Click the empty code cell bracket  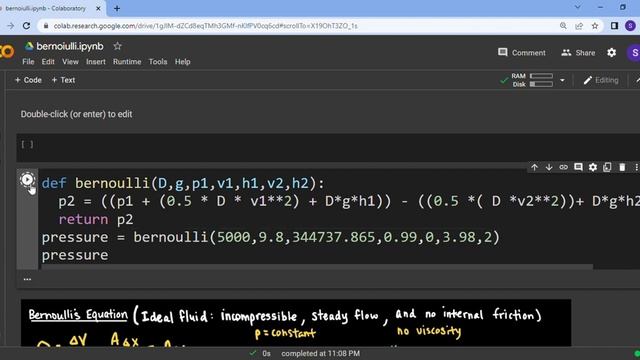27,144
